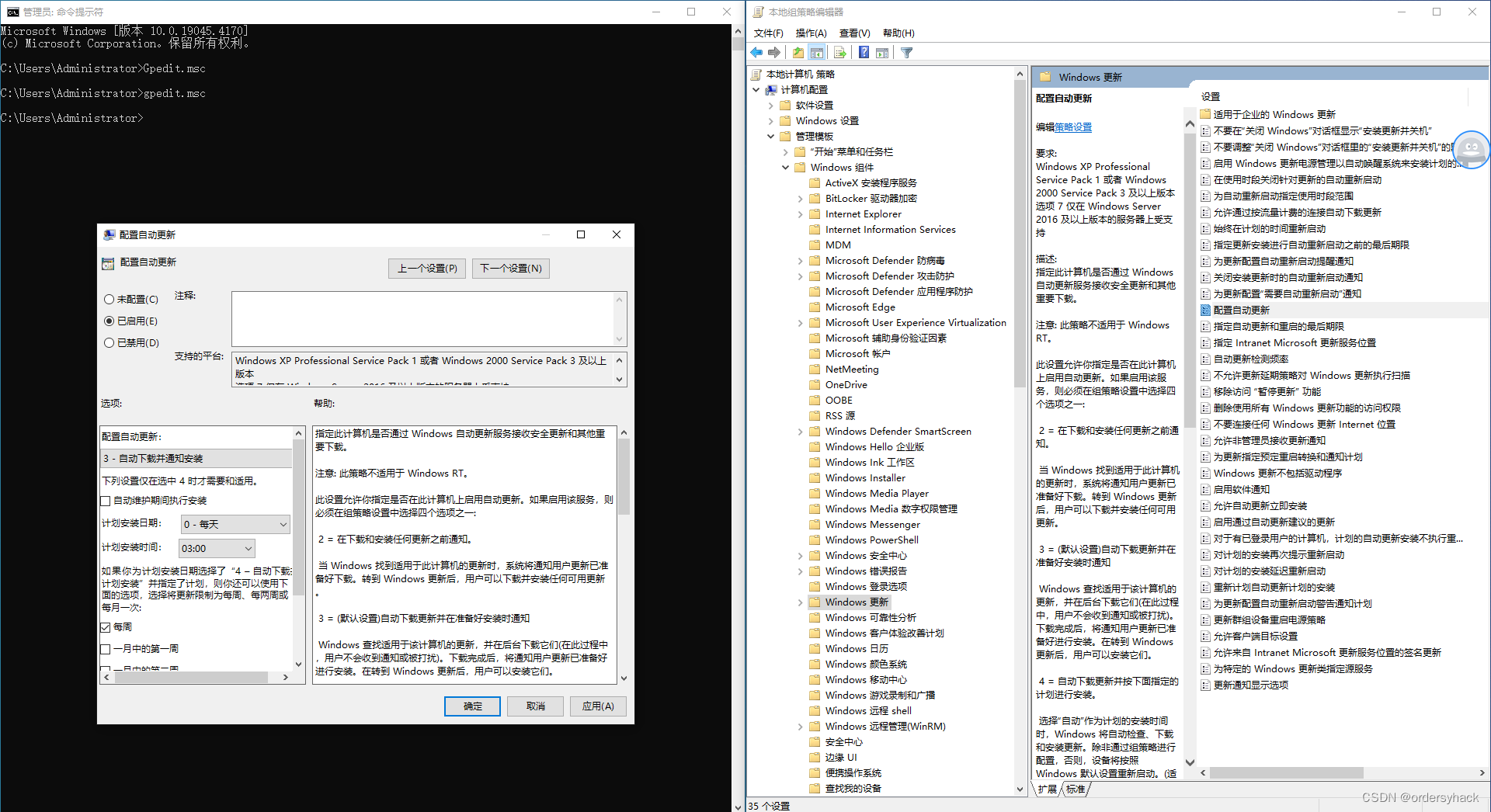The height and width of the screenshot is (812, 1491).
Task: Check the 自动维护期间执行安装 checkbox
Action: (x=106, y=500)
